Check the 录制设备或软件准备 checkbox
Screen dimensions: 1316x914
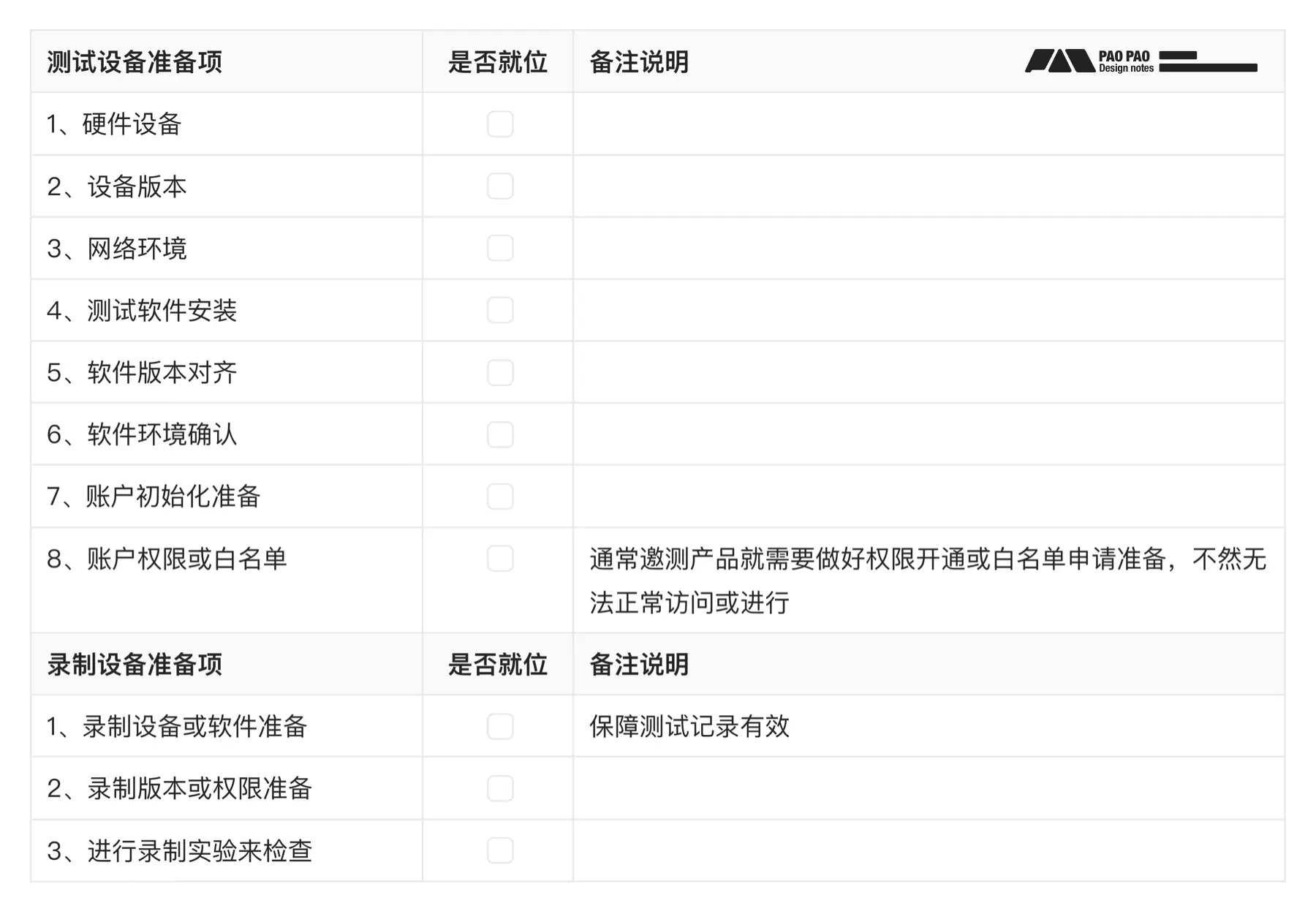(x=500, y=726)
